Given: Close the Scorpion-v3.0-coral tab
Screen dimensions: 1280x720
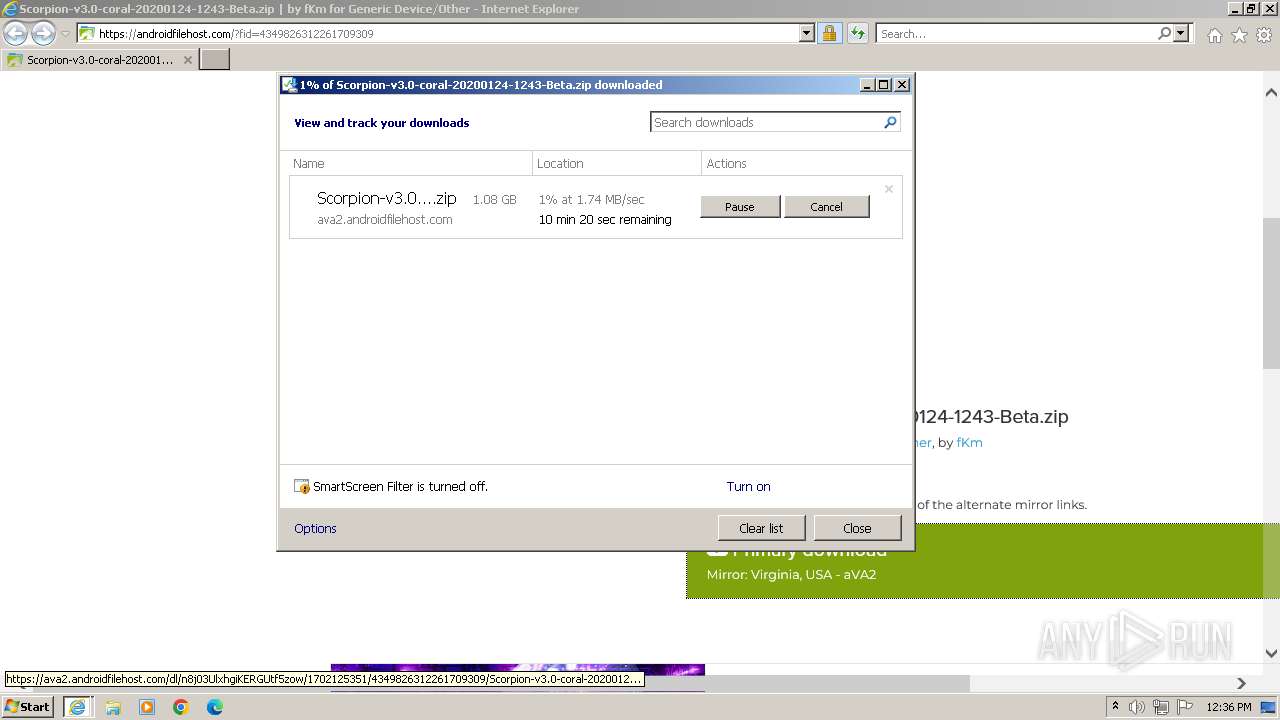Looking at the screenshot, I should tap(187, 60).
